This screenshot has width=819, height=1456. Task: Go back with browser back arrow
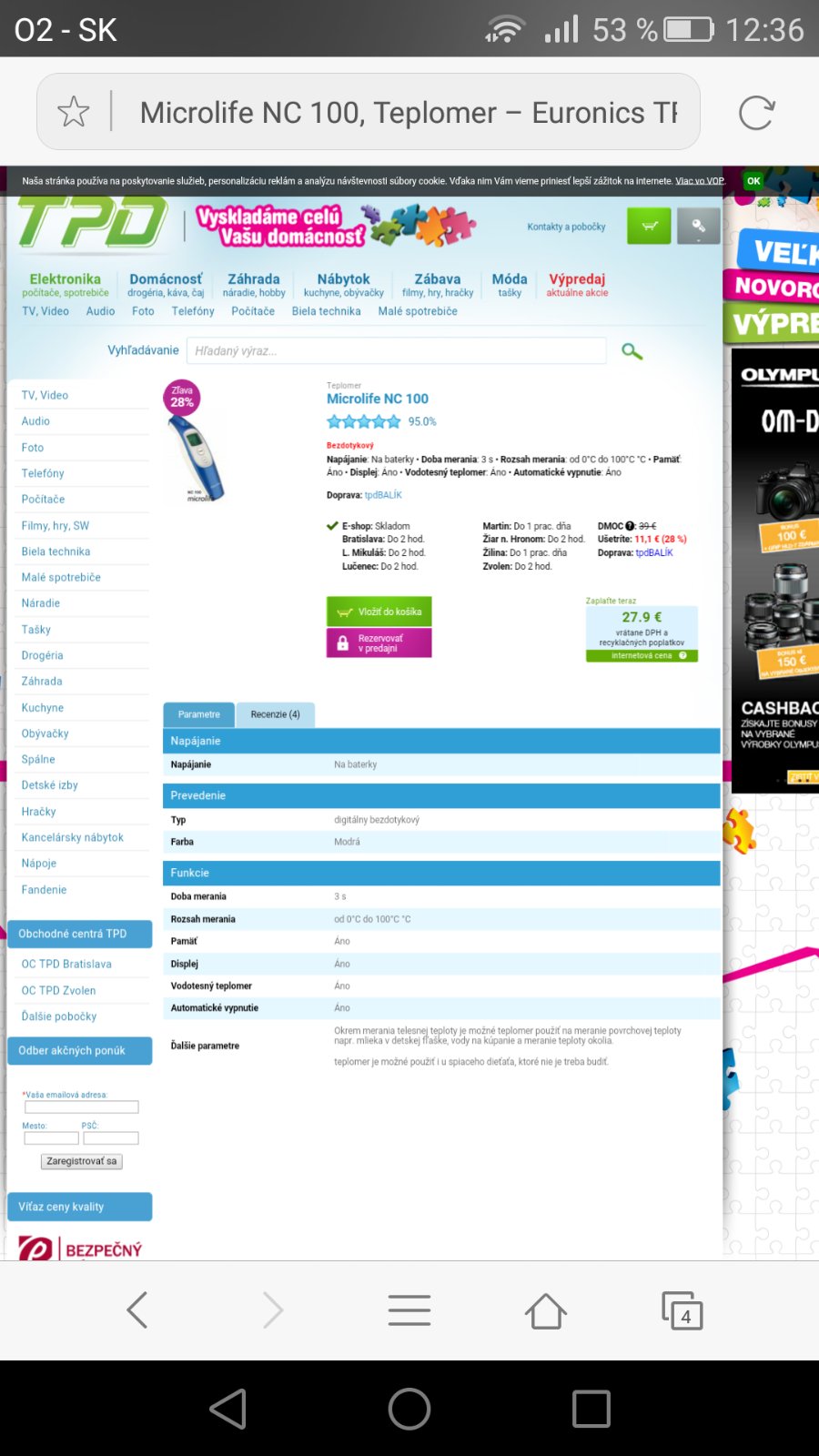(x=137, y=1310)
